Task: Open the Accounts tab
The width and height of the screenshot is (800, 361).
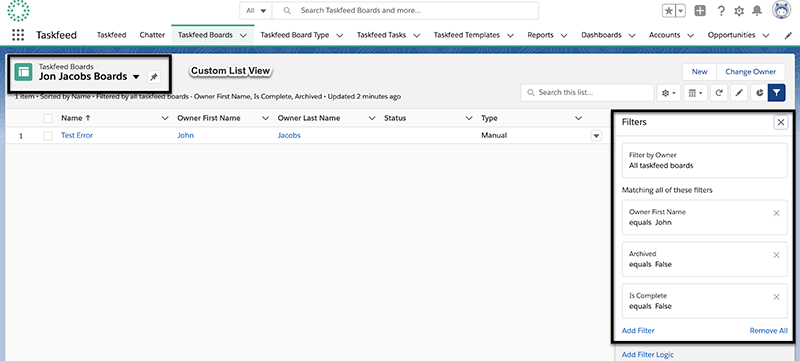Action: click(x=664, y=35)
